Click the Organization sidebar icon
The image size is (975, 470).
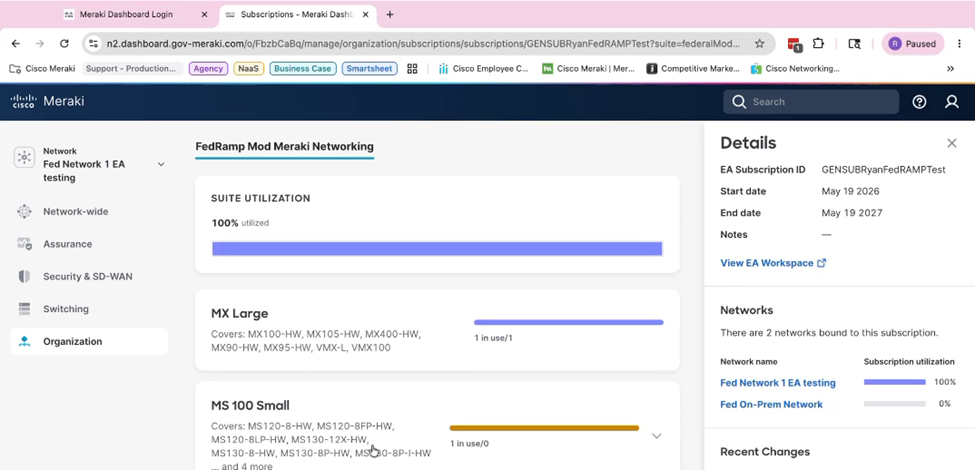pos(24,341)
